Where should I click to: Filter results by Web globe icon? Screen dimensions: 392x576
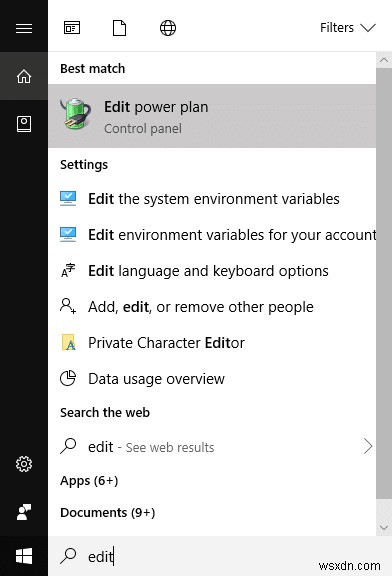[168, 28]
